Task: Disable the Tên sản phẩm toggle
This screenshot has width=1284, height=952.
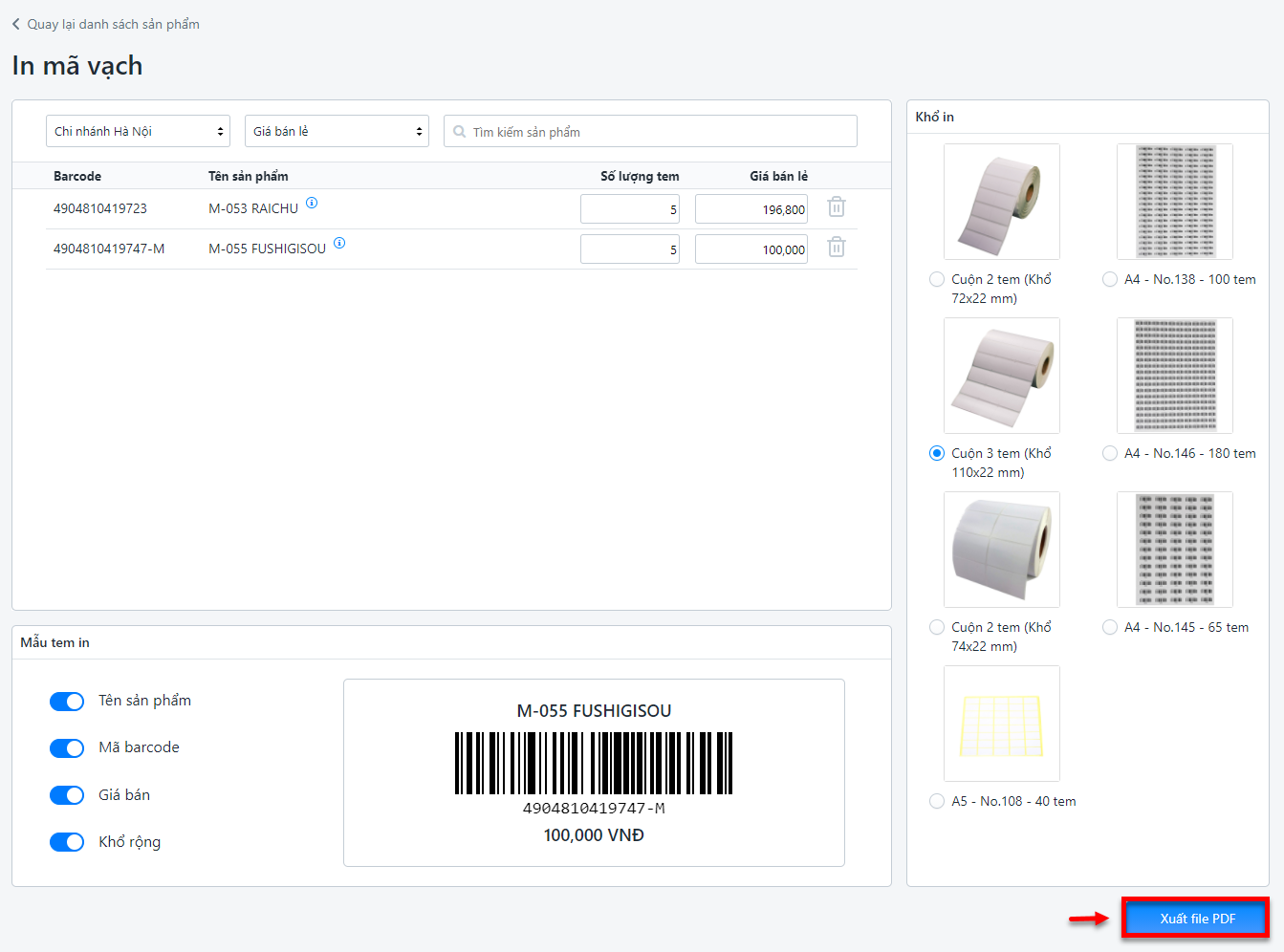Action: 67,702
